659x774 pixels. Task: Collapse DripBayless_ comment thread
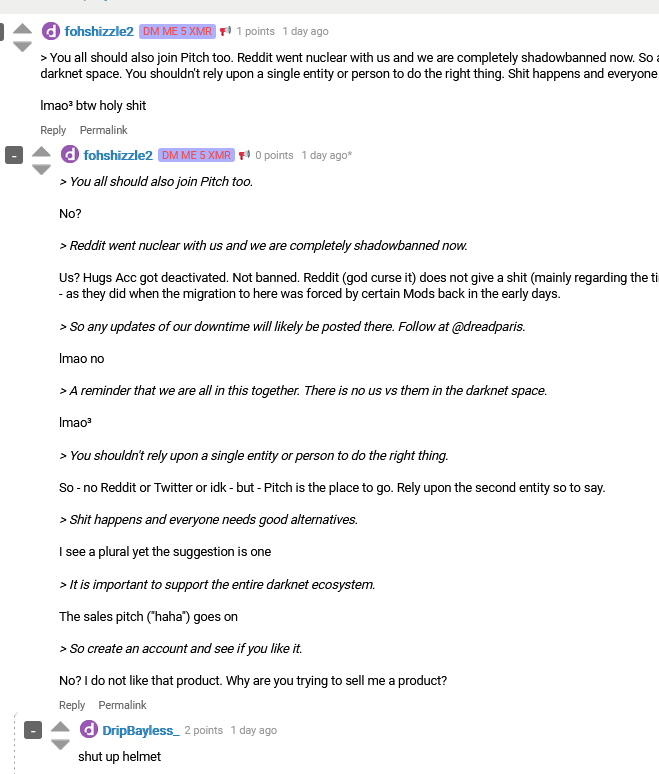[x=33, y=730]
